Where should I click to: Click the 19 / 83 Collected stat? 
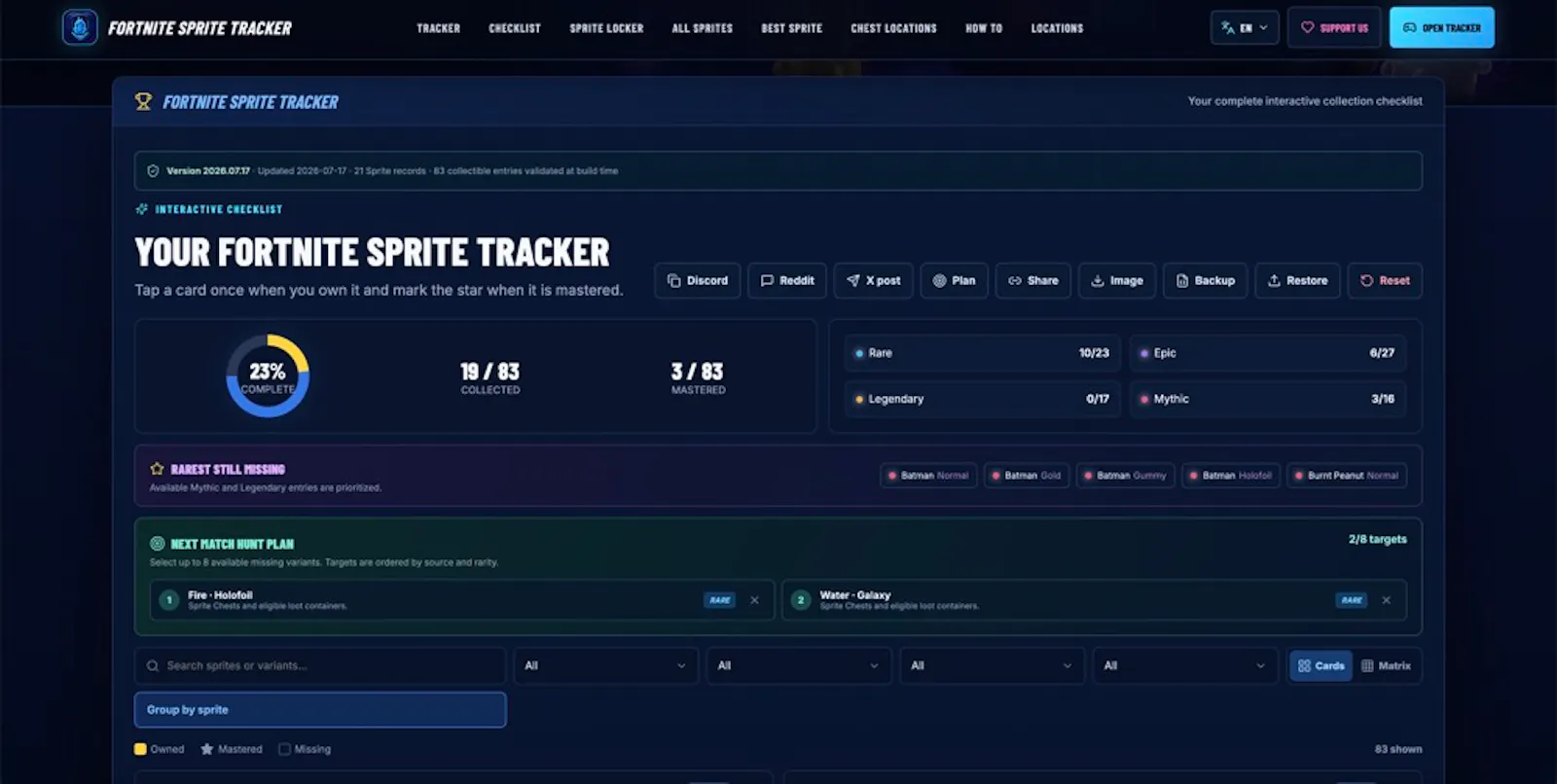pos(490,377)
